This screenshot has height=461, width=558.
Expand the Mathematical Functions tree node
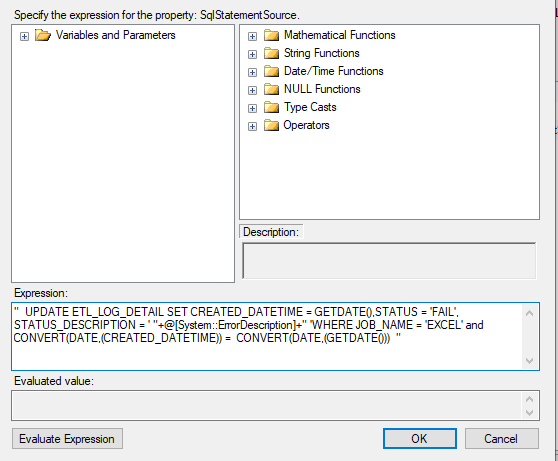coord(252,36)
